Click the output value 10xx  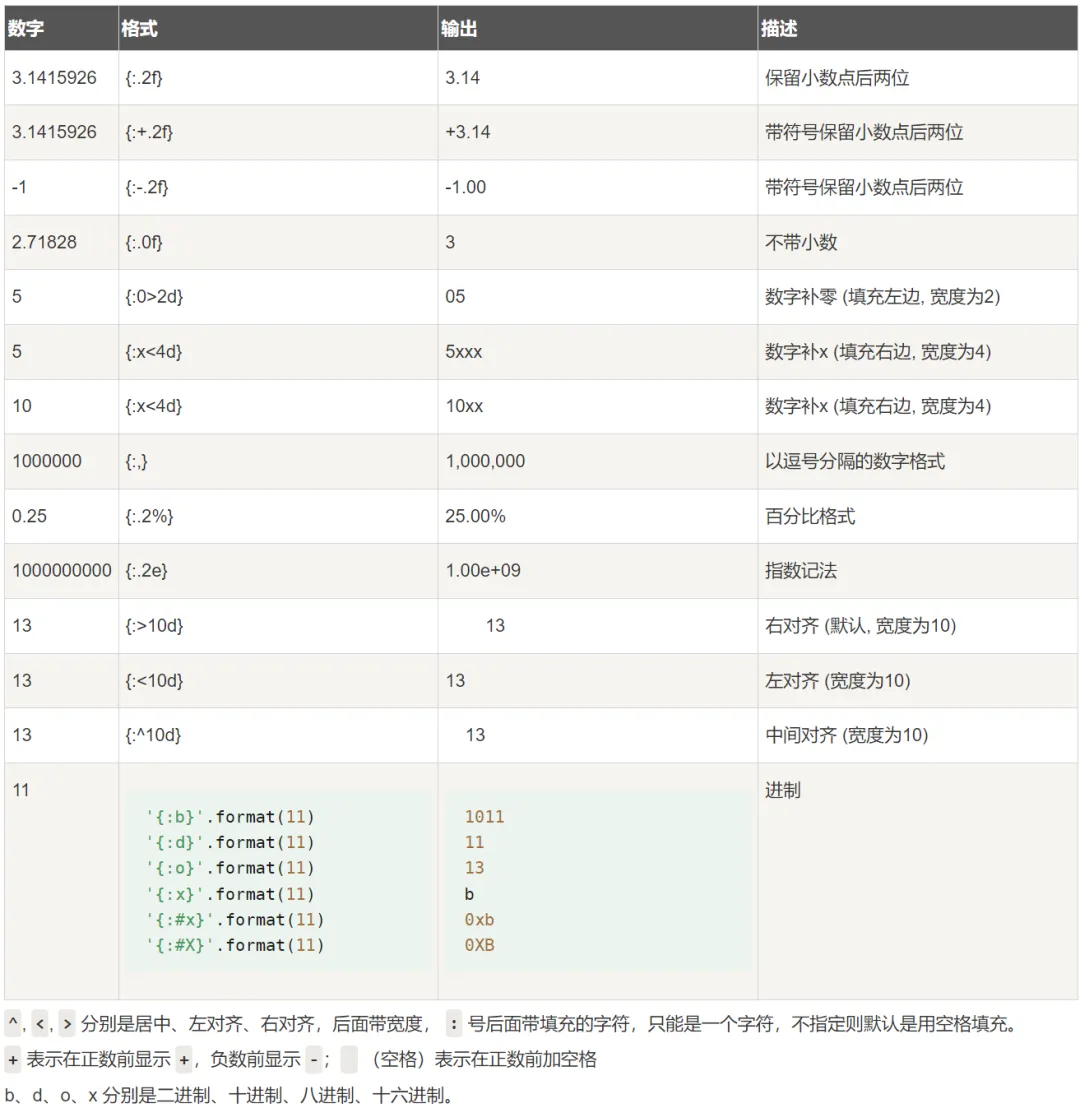[464, 406]
